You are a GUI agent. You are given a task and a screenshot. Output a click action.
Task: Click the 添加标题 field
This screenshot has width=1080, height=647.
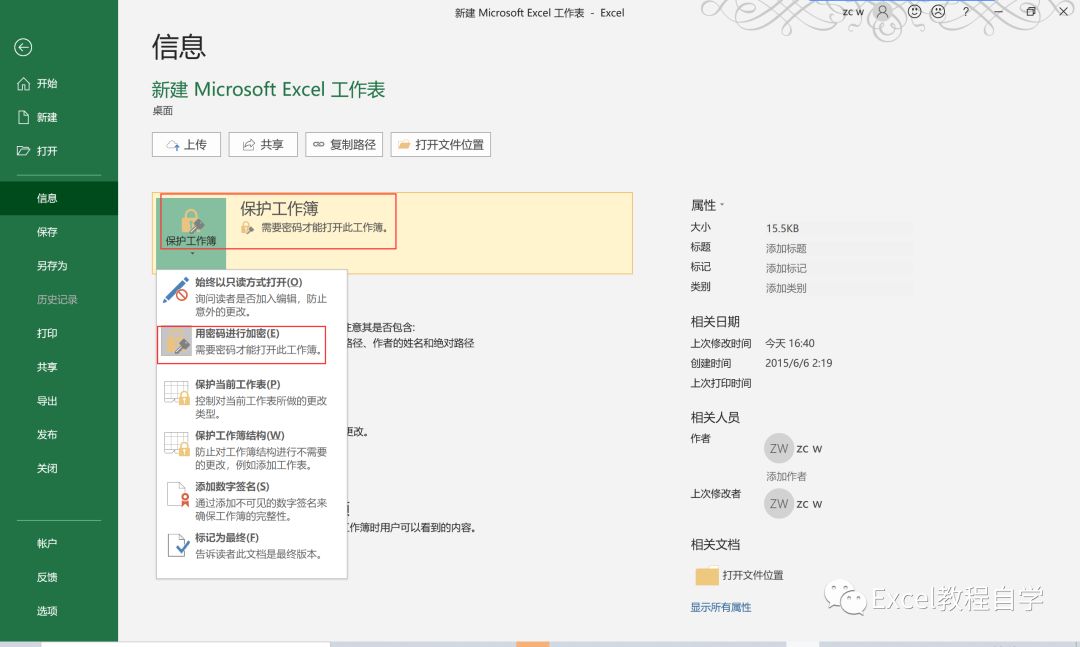coord(838,248)
